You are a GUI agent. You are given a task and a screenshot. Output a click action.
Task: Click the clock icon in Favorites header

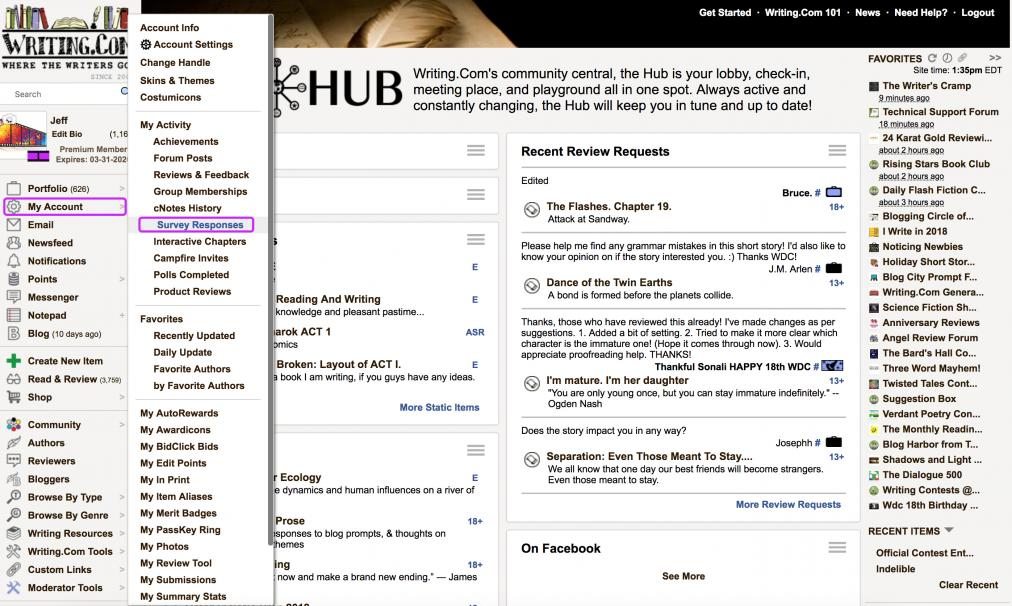[x=947, y=59]
